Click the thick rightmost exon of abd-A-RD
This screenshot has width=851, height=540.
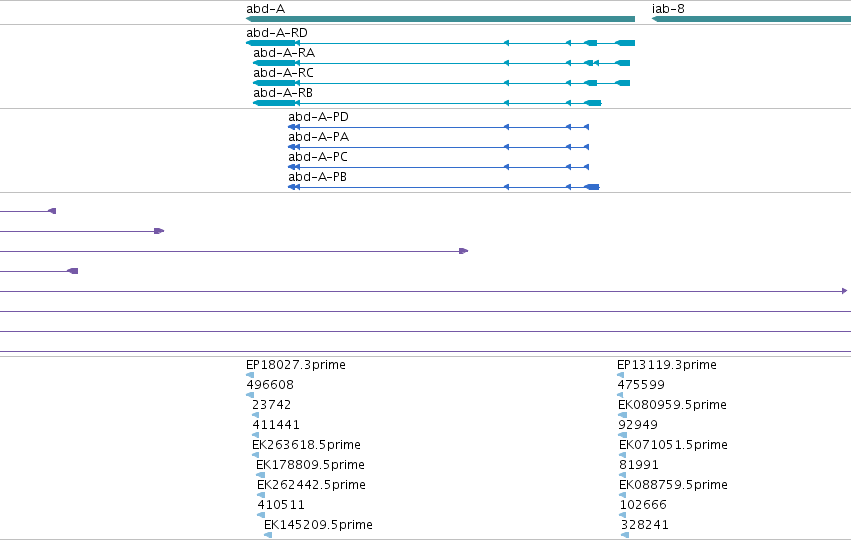[625, 43]
